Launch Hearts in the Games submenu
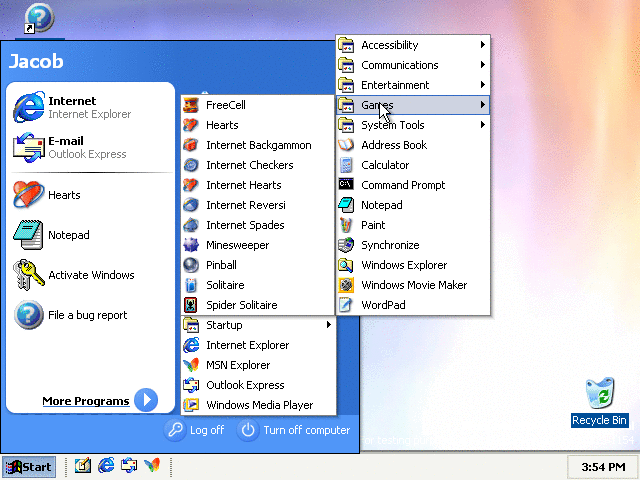This screenshot has width=640, height=480. [258, 125]
